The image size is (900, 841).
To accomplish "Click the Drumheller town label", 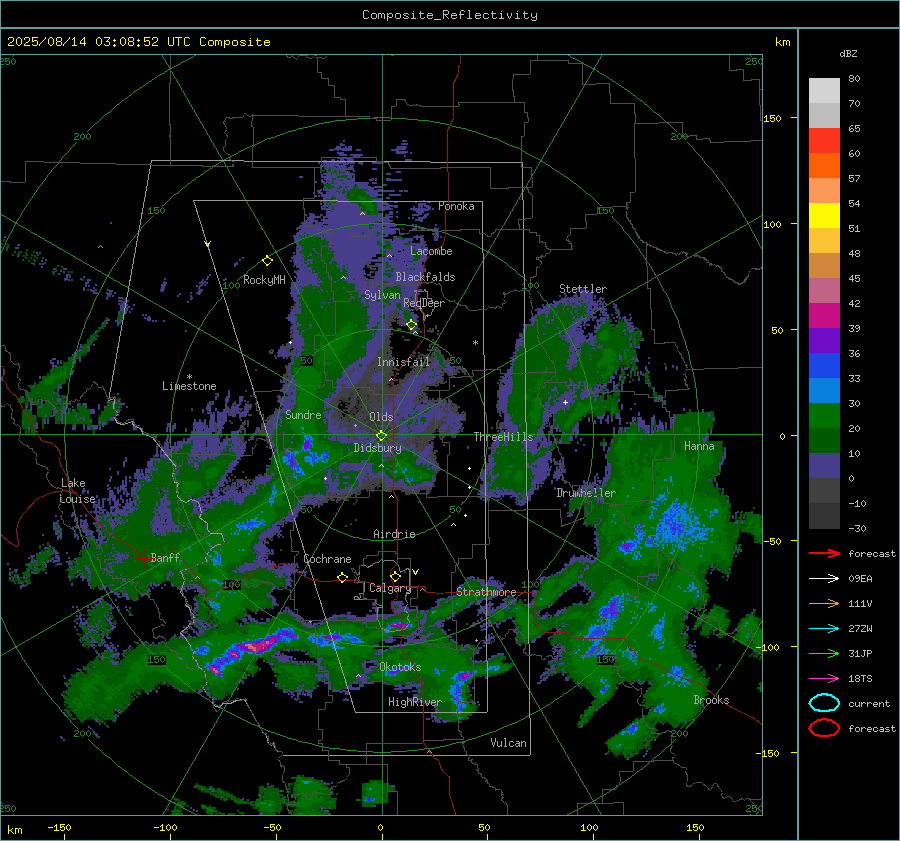I will click(585, 493).
